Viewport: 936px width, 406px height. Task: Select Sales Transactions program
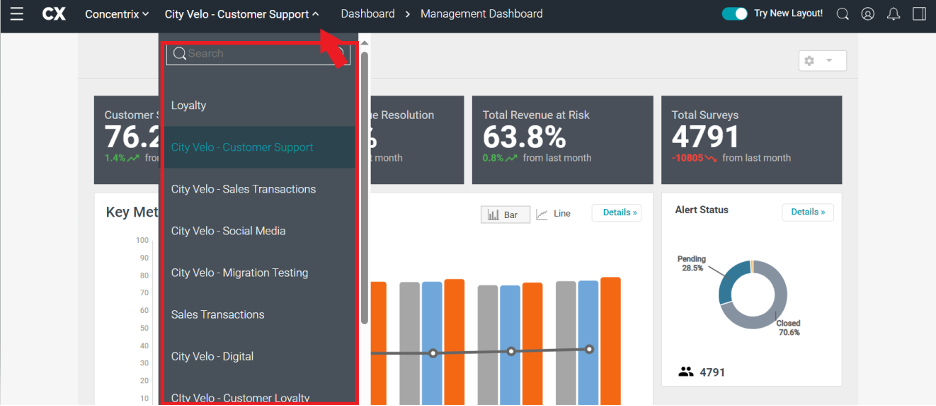[260, 314]
